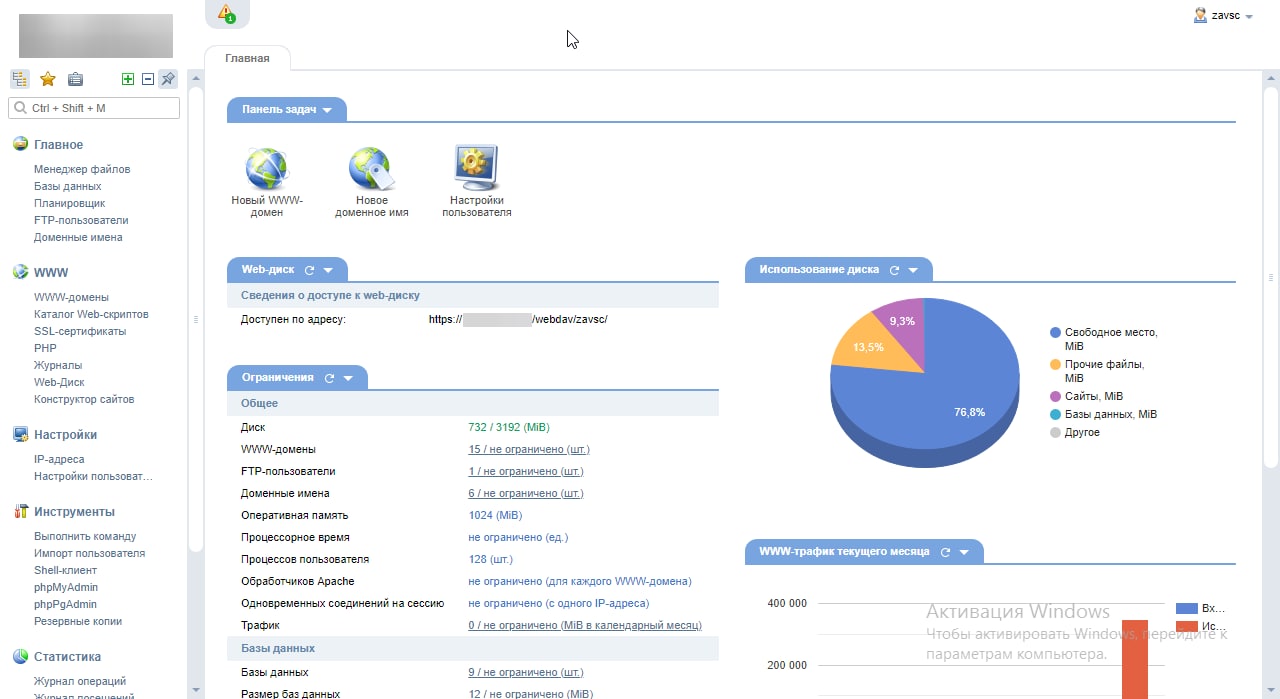Click Базы данных limit link 9 / не ограничено
This screenshot has width=1280, height=699.
tap(526, 673)
